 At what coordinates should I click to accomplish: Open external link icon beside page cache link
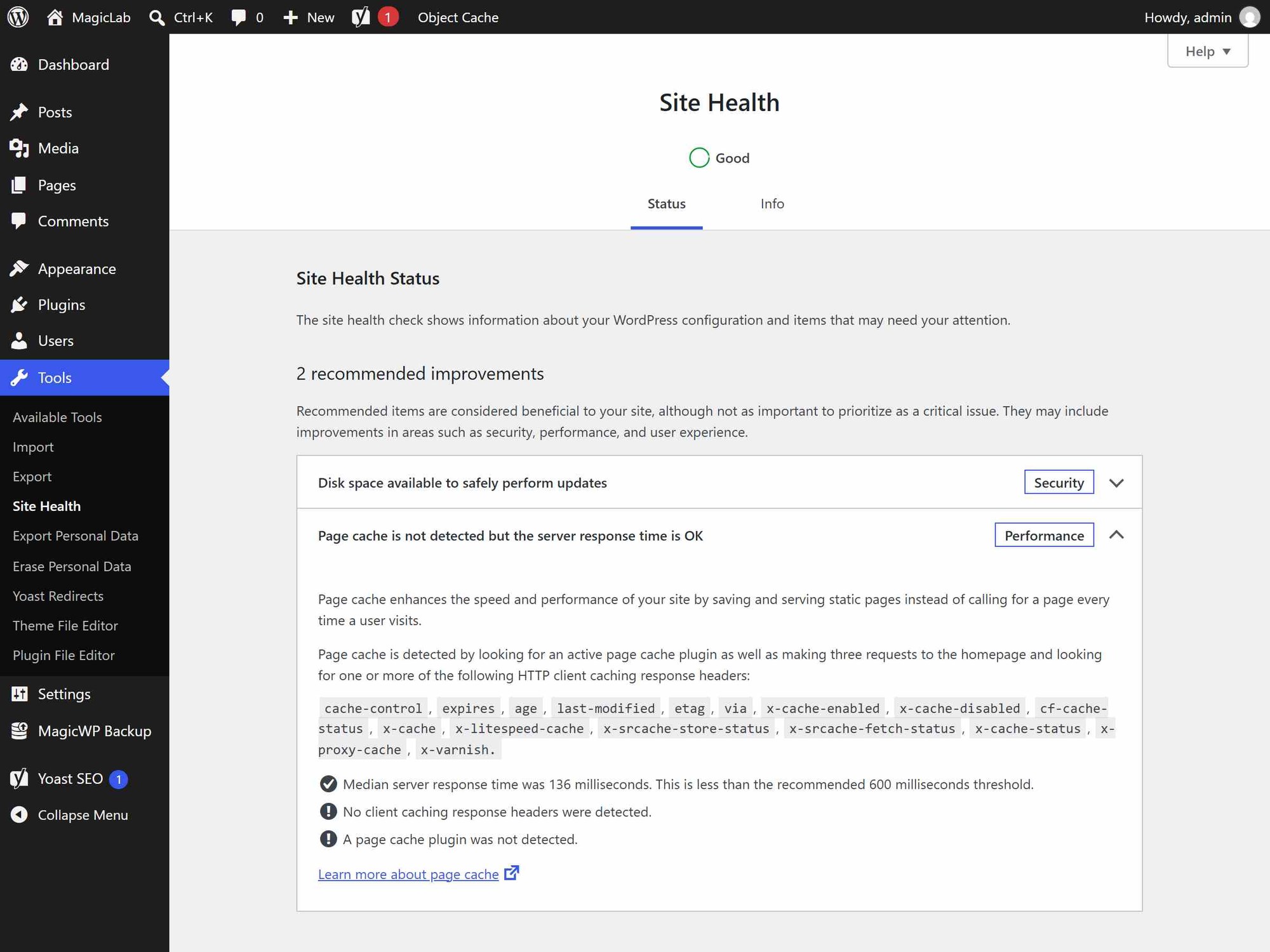pyautogui.click(x=511, y=873)
